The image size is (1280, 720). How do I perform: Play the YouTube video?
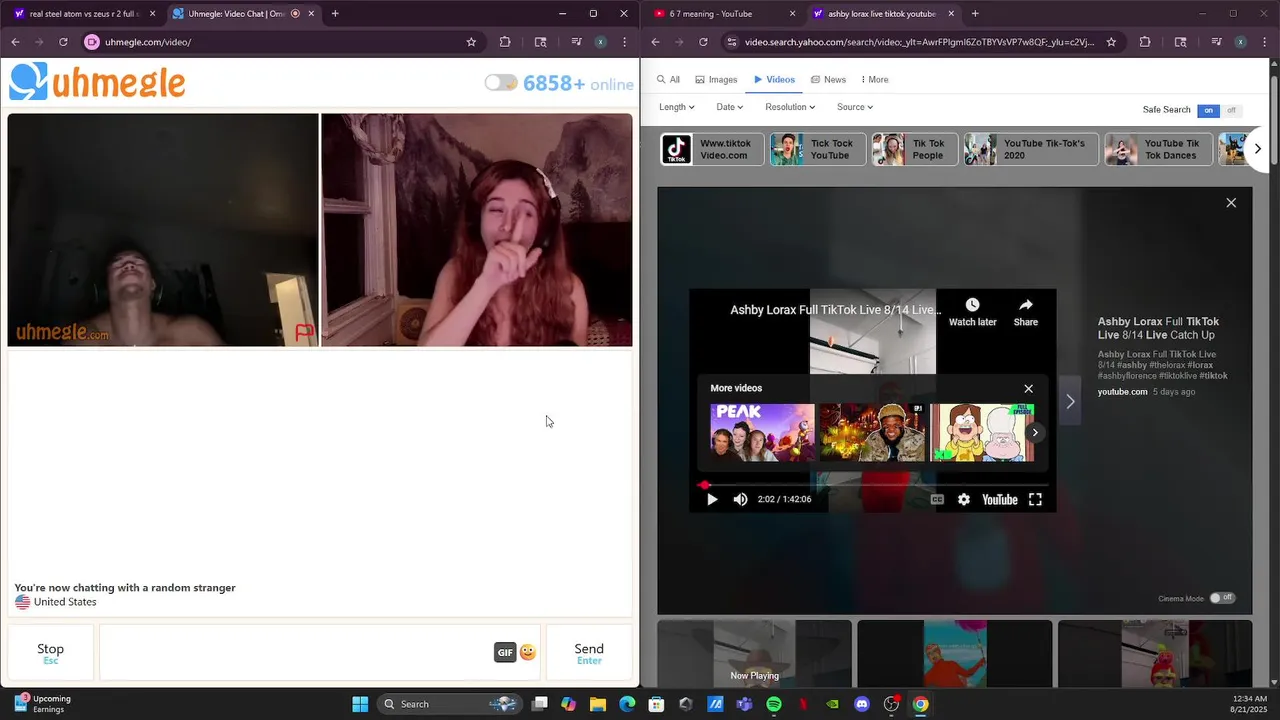712,499
